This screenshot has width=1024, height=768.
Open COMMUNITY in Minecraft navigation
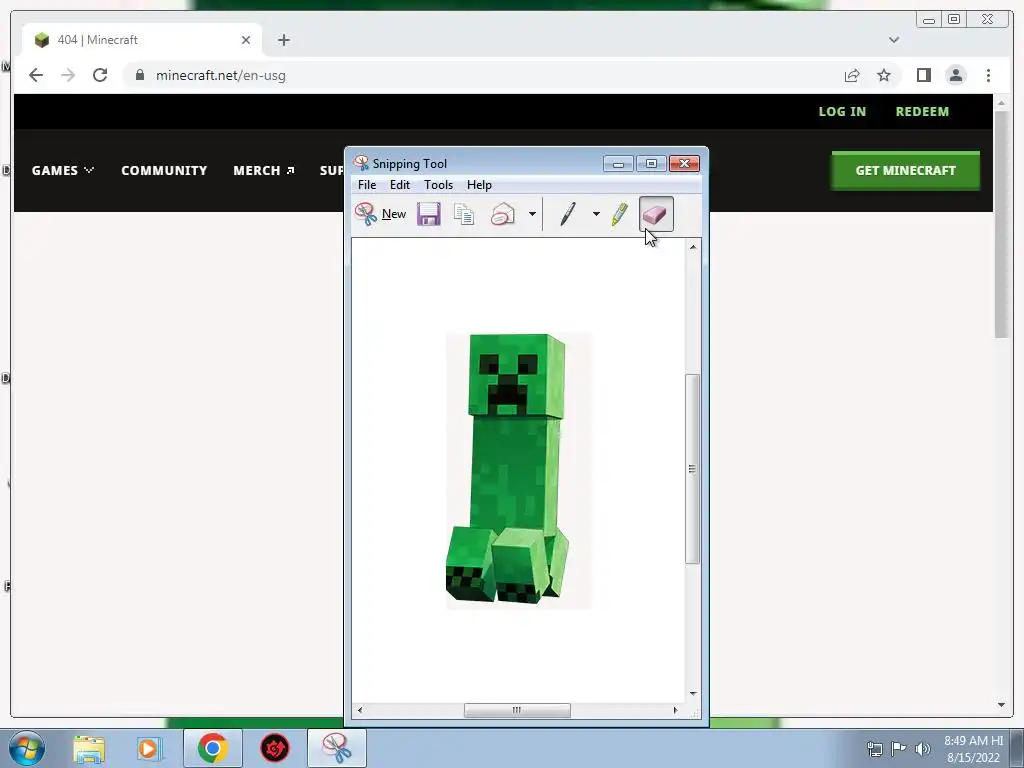(x=164, y=170)
